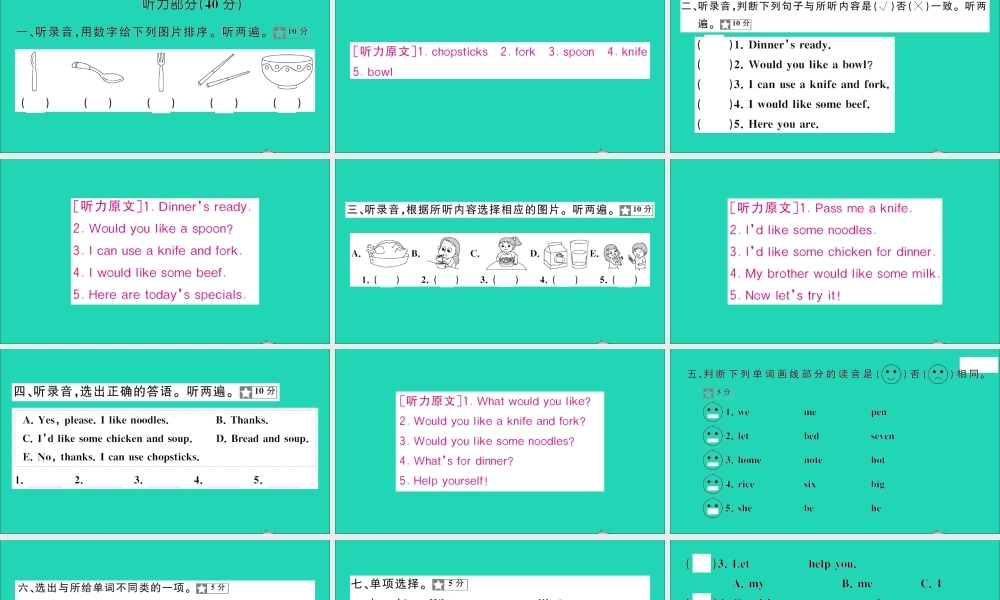1000x600 pixels.
Task: Click the face icon next to '3. home'
Action: [712, 460]
